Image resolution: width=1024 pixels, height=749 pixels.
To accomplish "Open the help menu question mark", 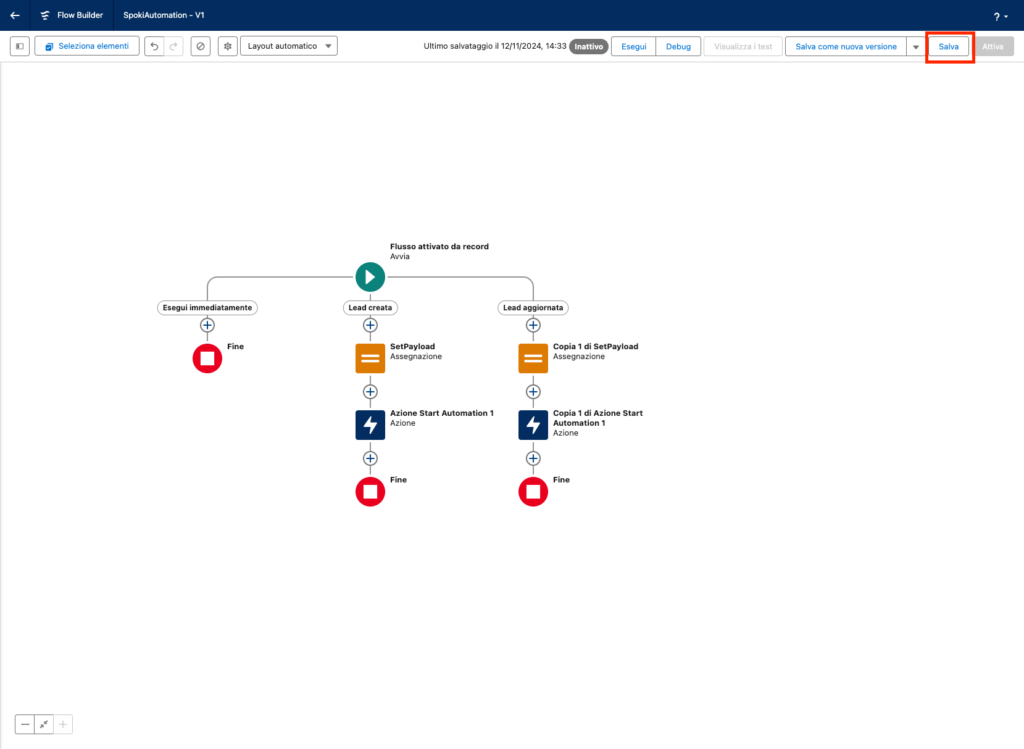I will [x=999, y=16].
